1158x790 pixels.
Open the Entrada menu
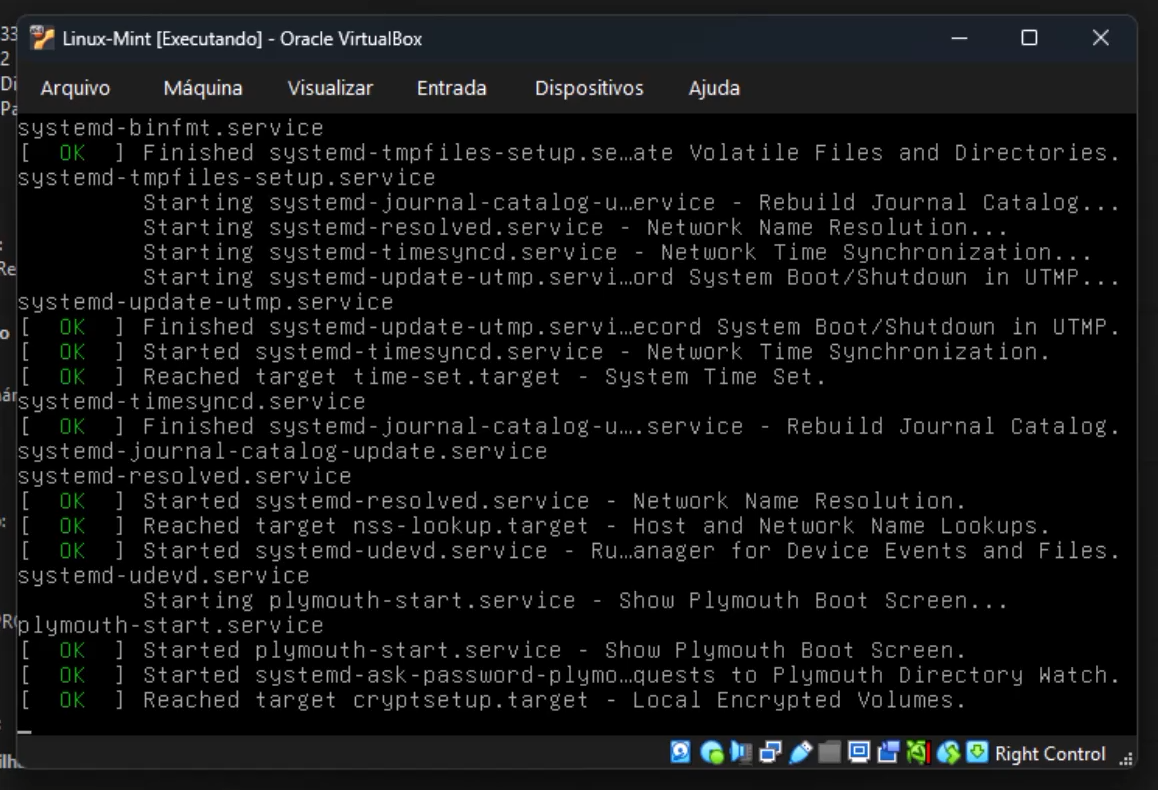coord(452,88)
